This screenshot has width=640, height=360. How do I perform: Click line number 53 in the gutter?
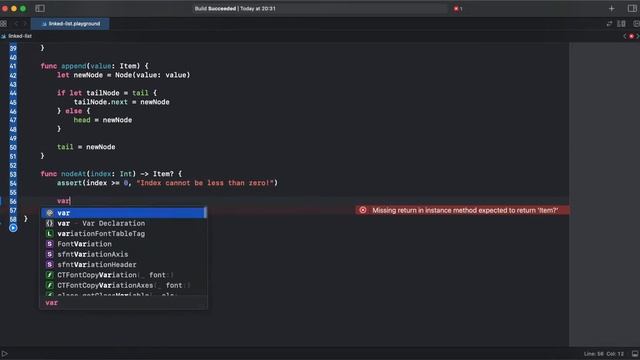pos(13,174)
